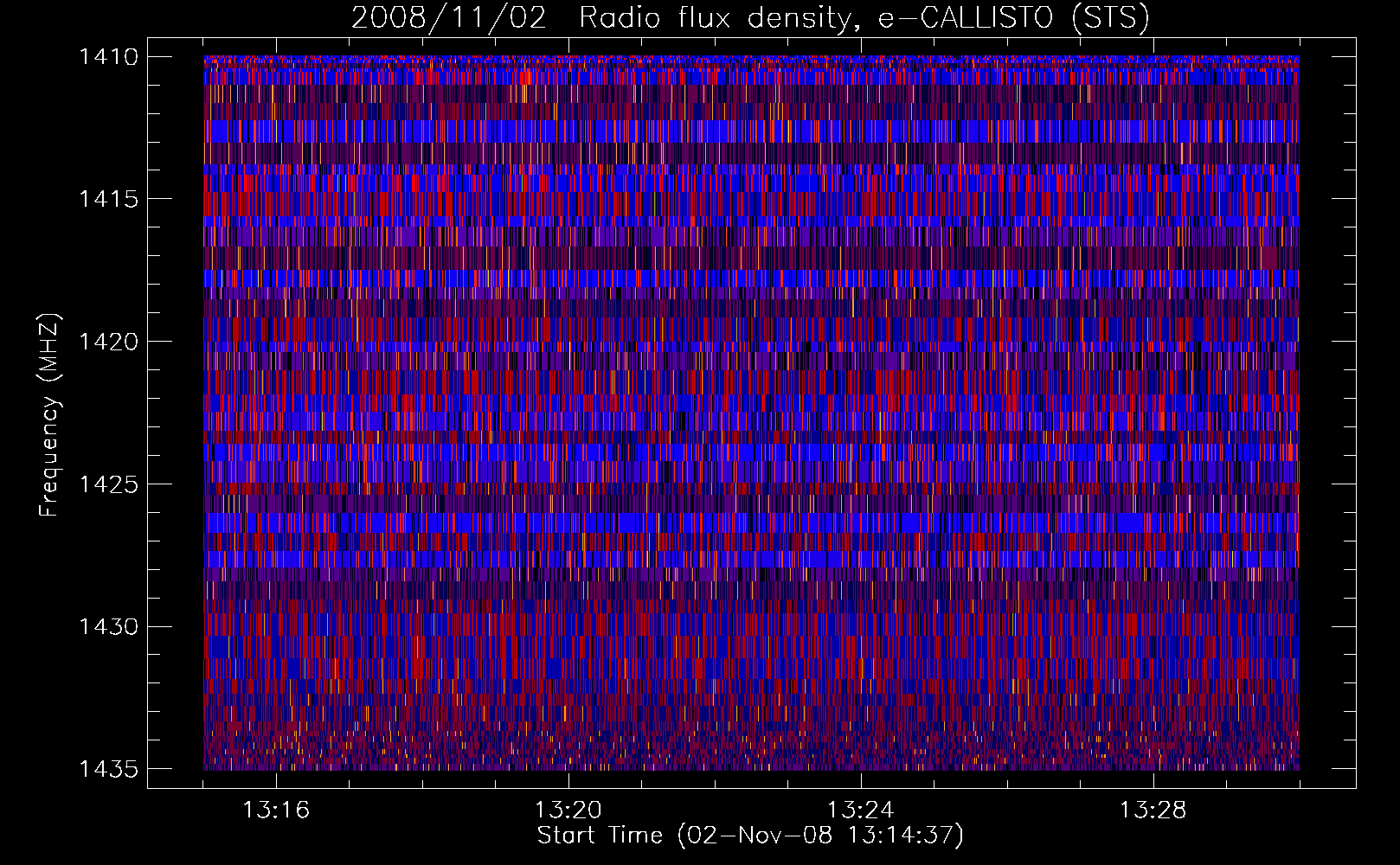Viewport: 1400px width, 865px height.
Task: Select the 13:20 time axis label
Action: click(568, 811)
